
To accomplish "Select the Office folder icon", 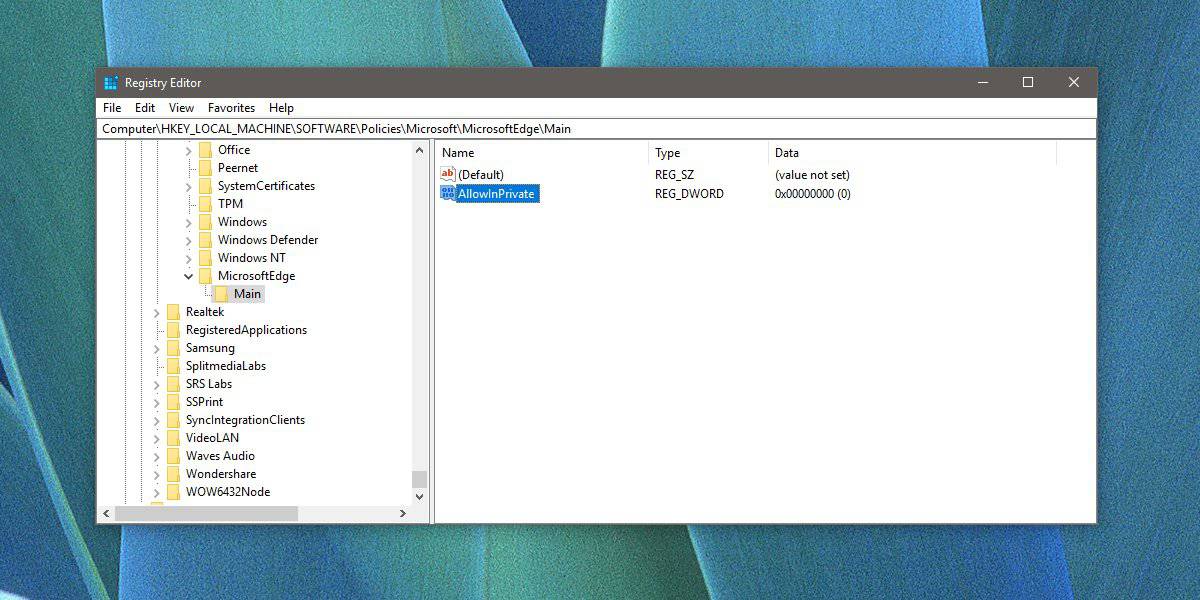I will coord(206,150).
